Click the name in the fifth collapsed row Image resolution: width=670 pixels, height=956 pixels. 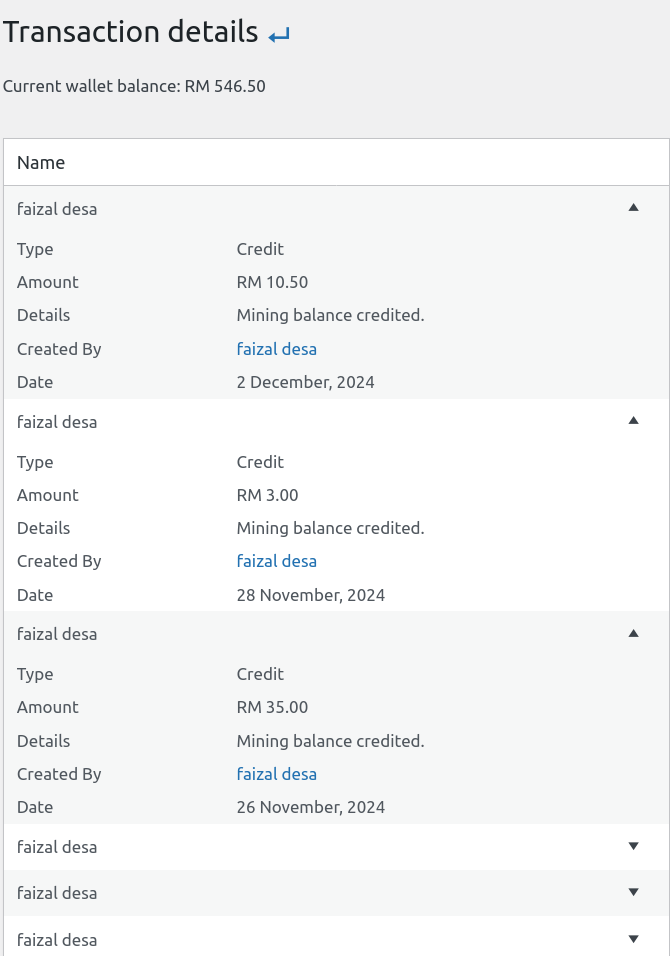tap(57, 893)
